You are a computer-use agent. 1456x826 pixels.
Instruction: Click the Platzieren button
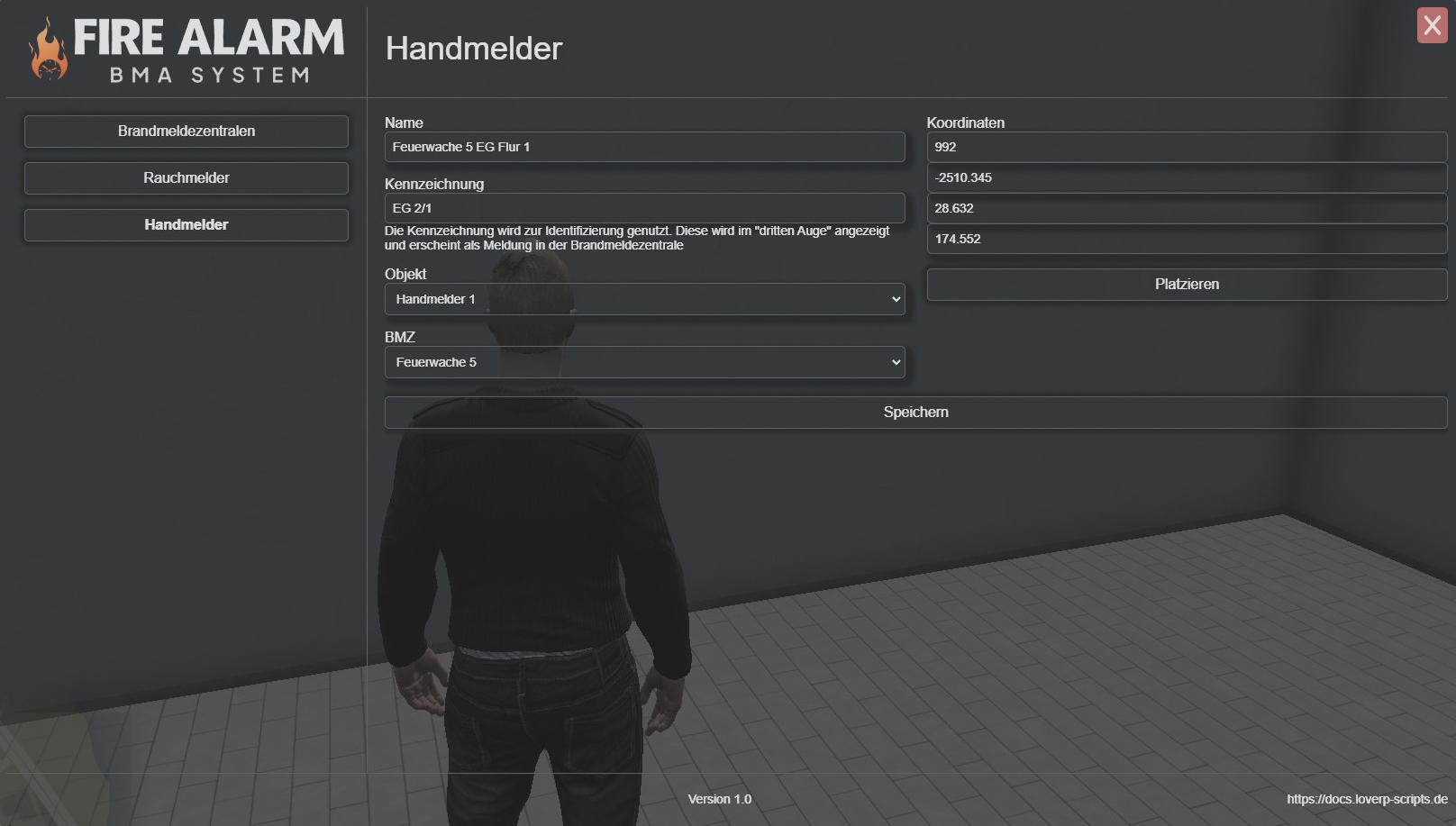click(x=1186, y=285)
